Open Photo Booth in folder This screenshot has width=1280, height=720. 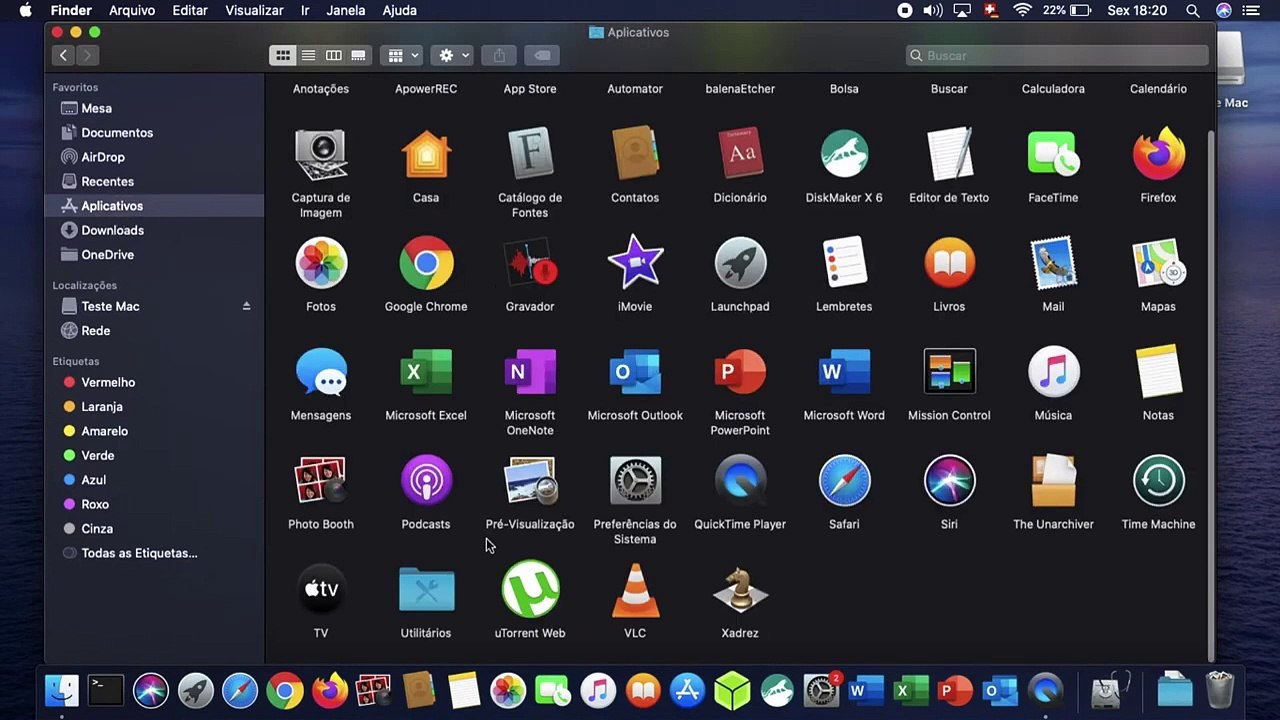321,482
